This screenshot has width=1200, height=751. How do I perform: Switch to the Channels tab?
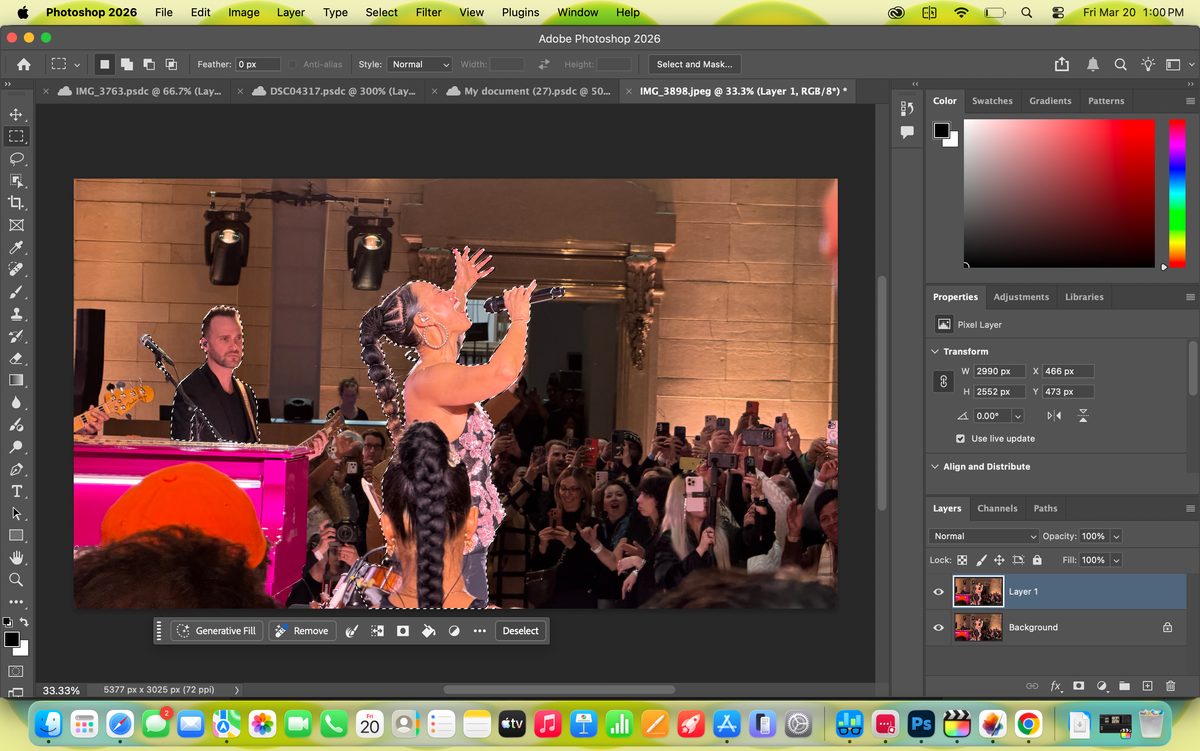(x=997, y=508)
